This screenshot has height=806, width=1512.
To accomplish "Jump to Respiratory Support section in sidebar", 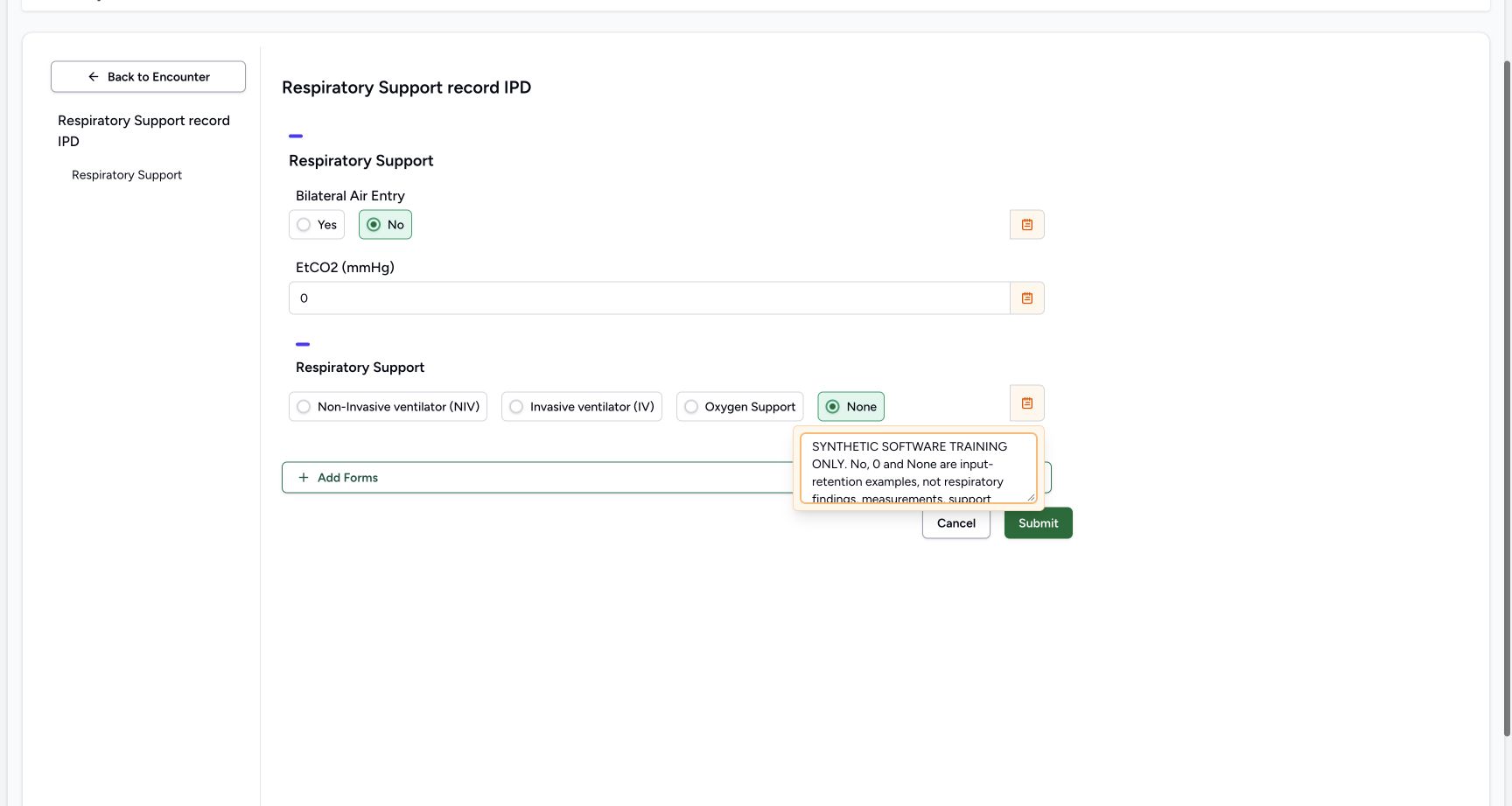I will [127, 175].
